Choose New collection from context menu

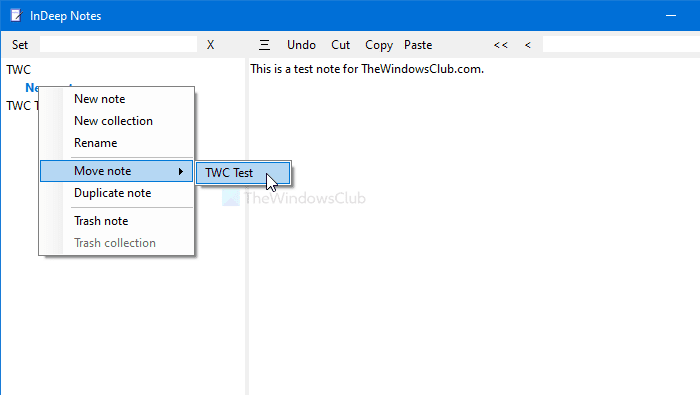pyautogui.click(x=117, y=121)
